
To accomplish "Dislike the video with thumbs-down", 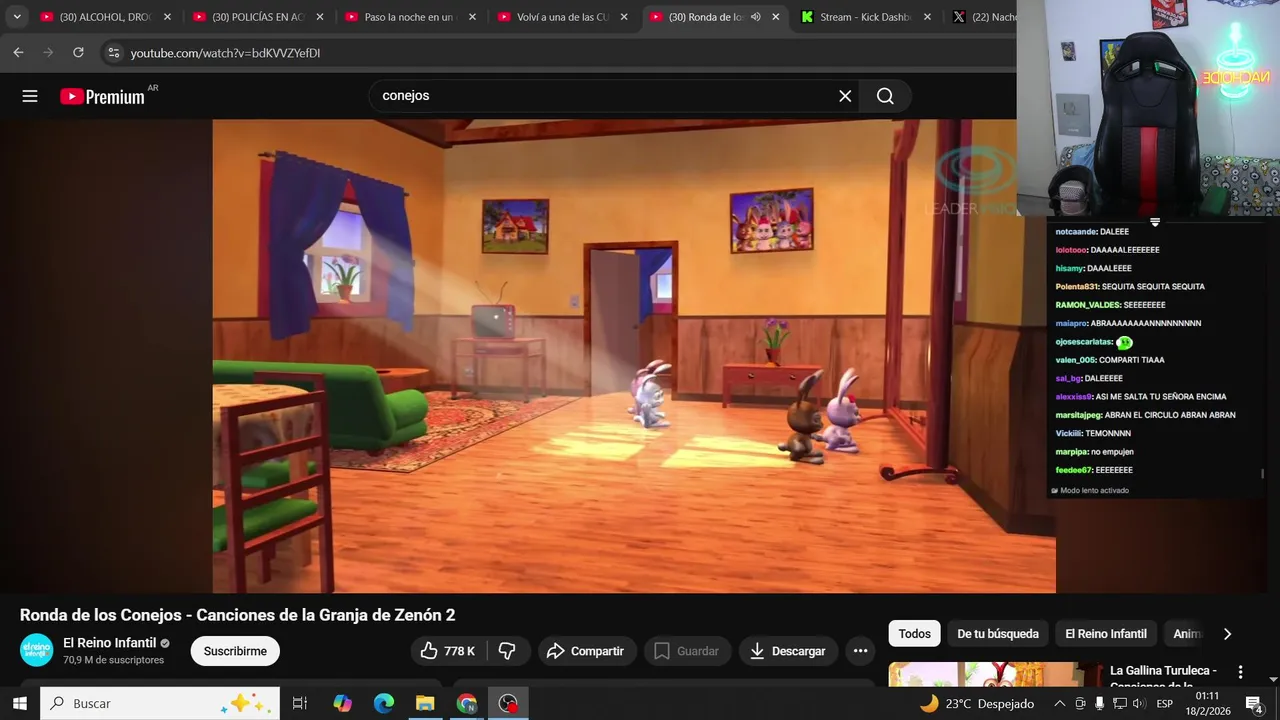I will click(508, 651).
